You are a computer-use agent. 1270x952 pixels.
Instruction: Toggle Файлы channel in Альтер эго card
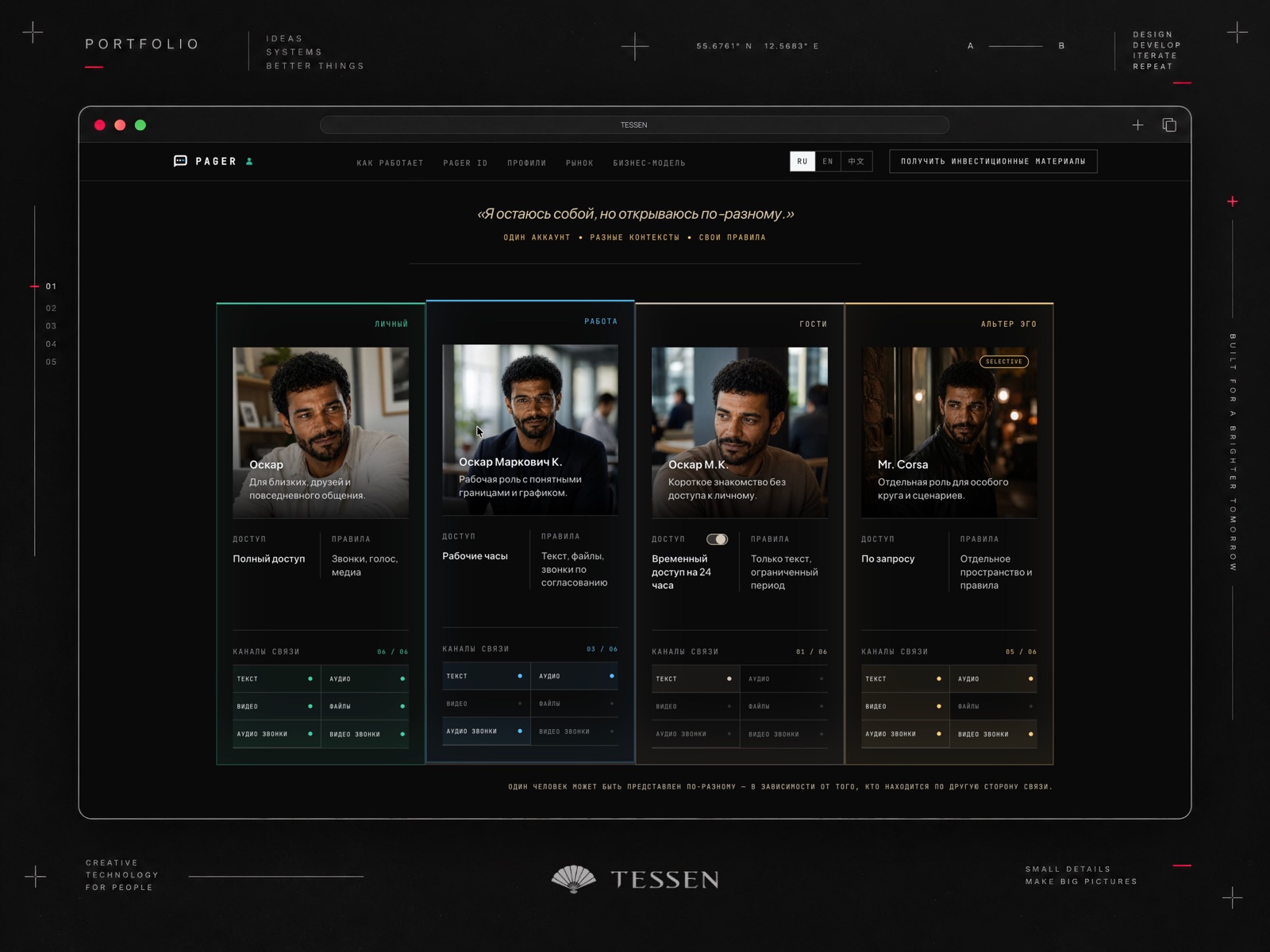tap(995, 706)
